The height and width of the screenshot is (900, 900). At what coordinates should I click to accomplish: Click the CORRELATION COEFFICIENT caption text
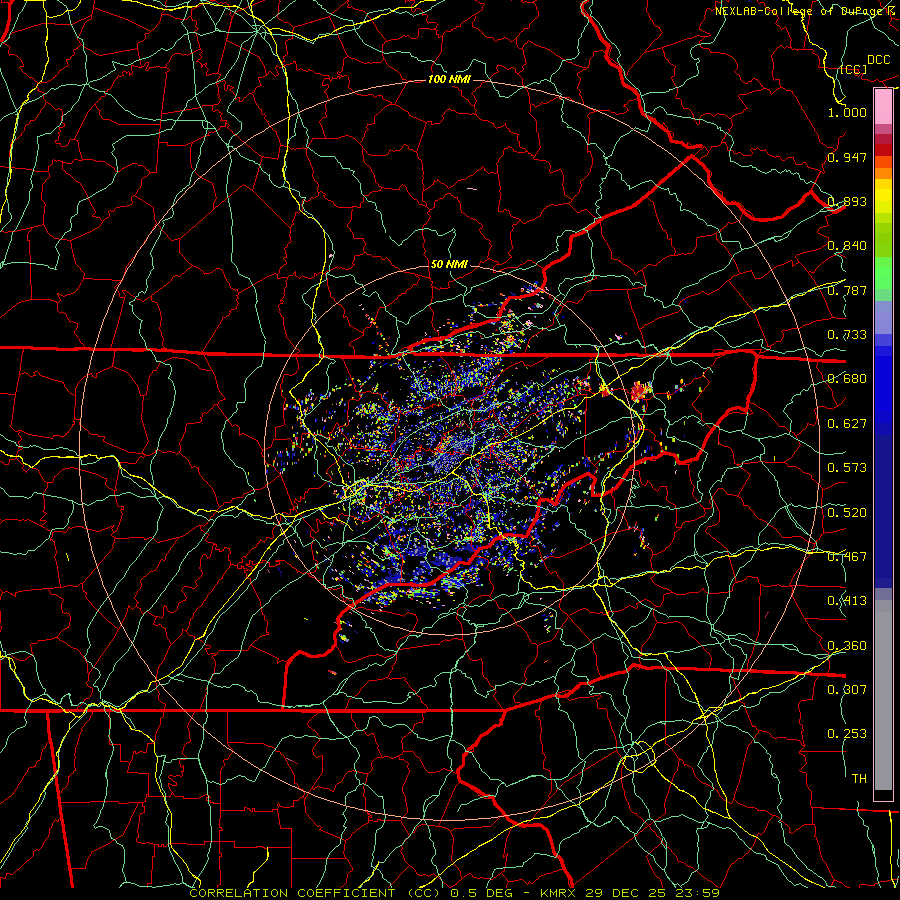tap(292, 893)
